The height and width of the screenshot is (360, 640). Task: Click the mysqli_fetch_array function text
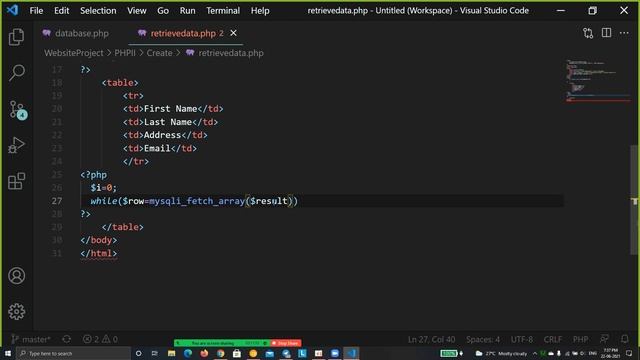tap(197, 201)
